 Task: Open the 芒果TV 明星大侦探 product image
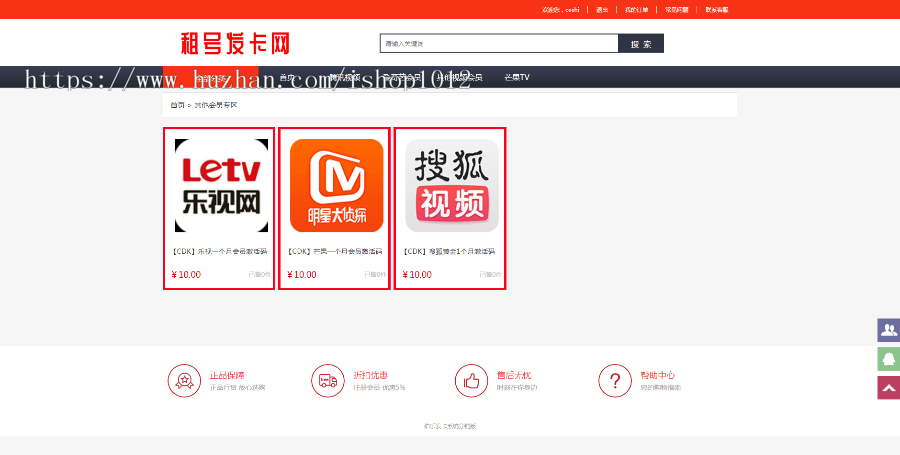click(x=336, y=185)
